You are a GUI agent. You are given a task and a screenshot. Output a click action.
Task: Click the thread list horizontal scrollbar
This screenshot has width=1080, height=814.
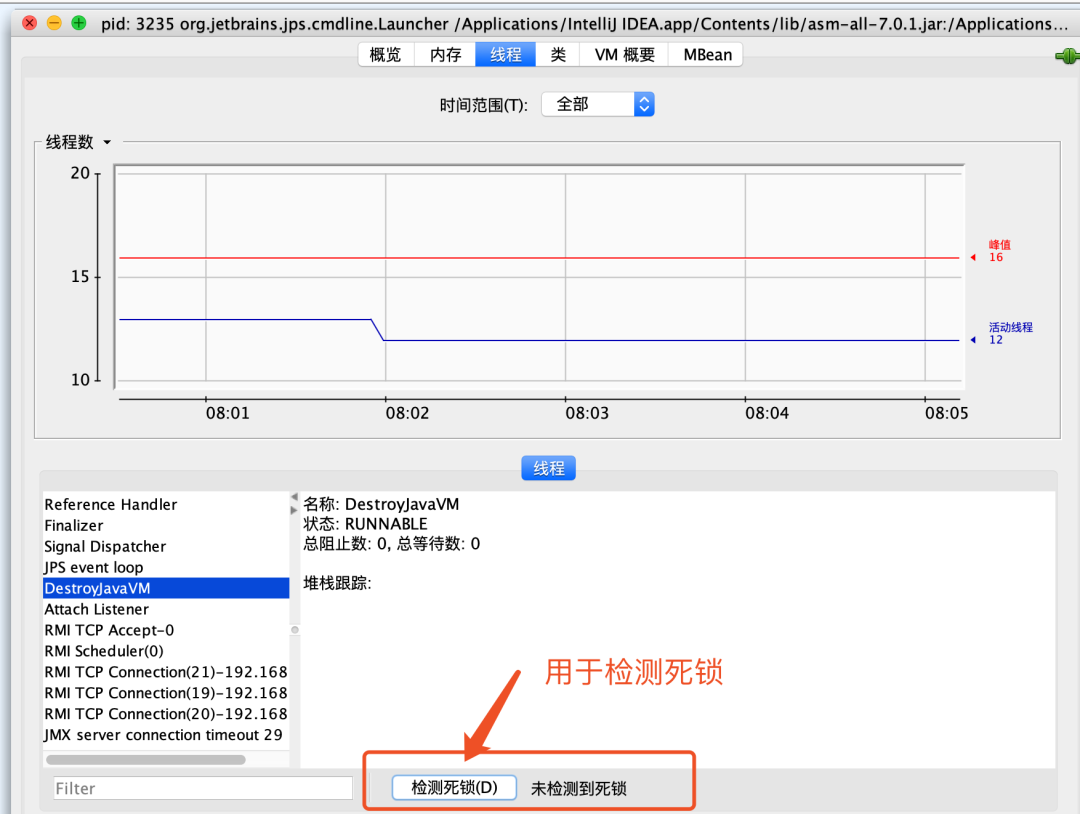pos(146,760)
